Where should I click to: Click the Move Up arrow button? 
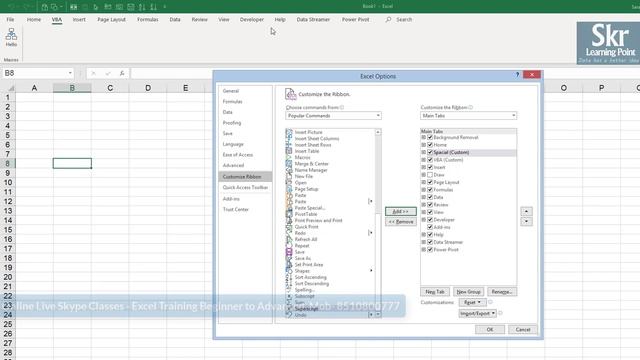tap(526, 211)
